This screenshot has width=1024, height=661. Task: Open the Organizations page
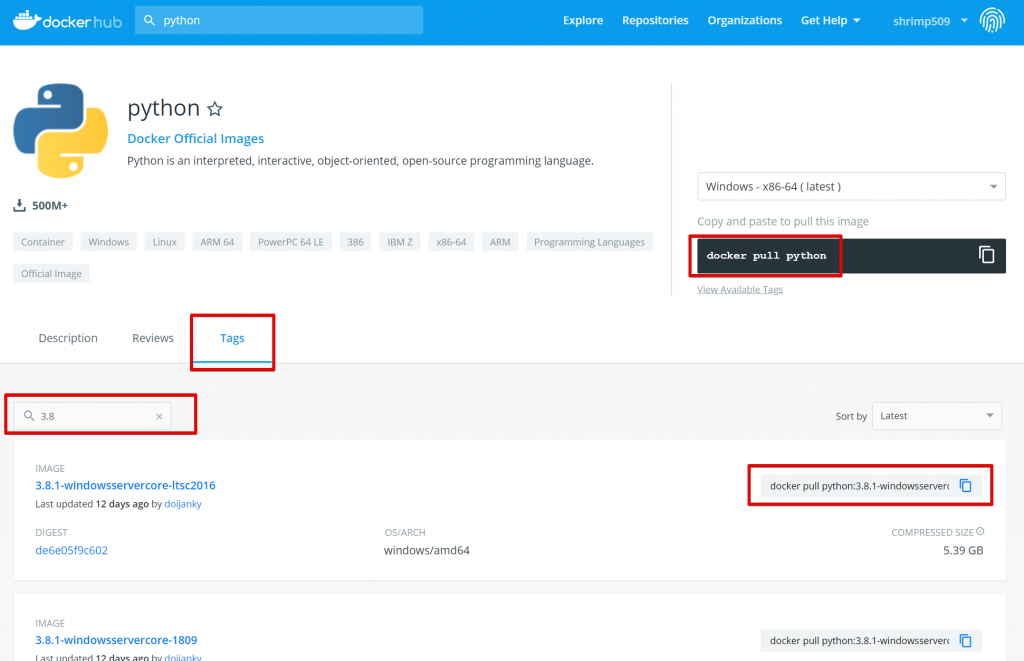[744, 20]
